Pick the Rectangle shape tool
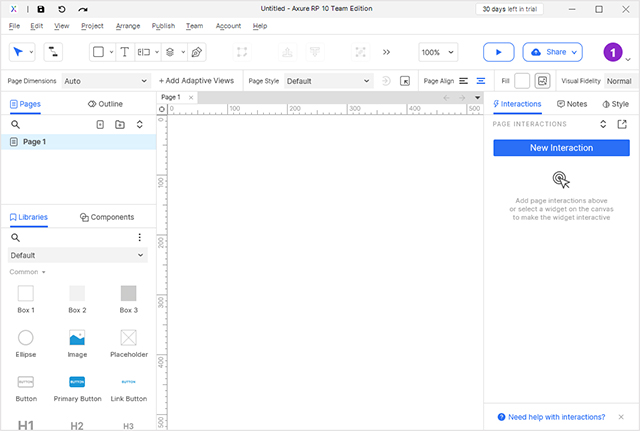This screenshot has width=640, height=431. (x=98, y=52)
